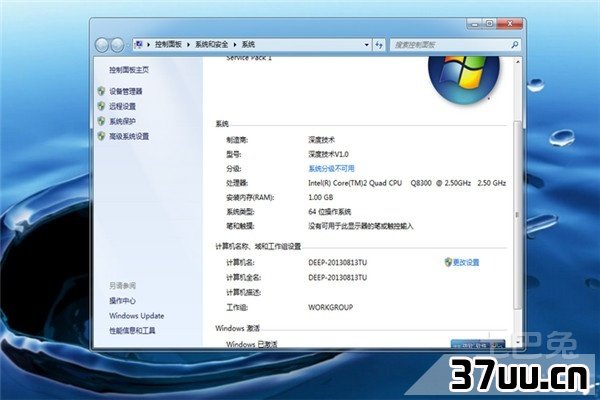Click the Forward navigation arrow button
This screenshot has width=600, height=400.
pos(117,45)
